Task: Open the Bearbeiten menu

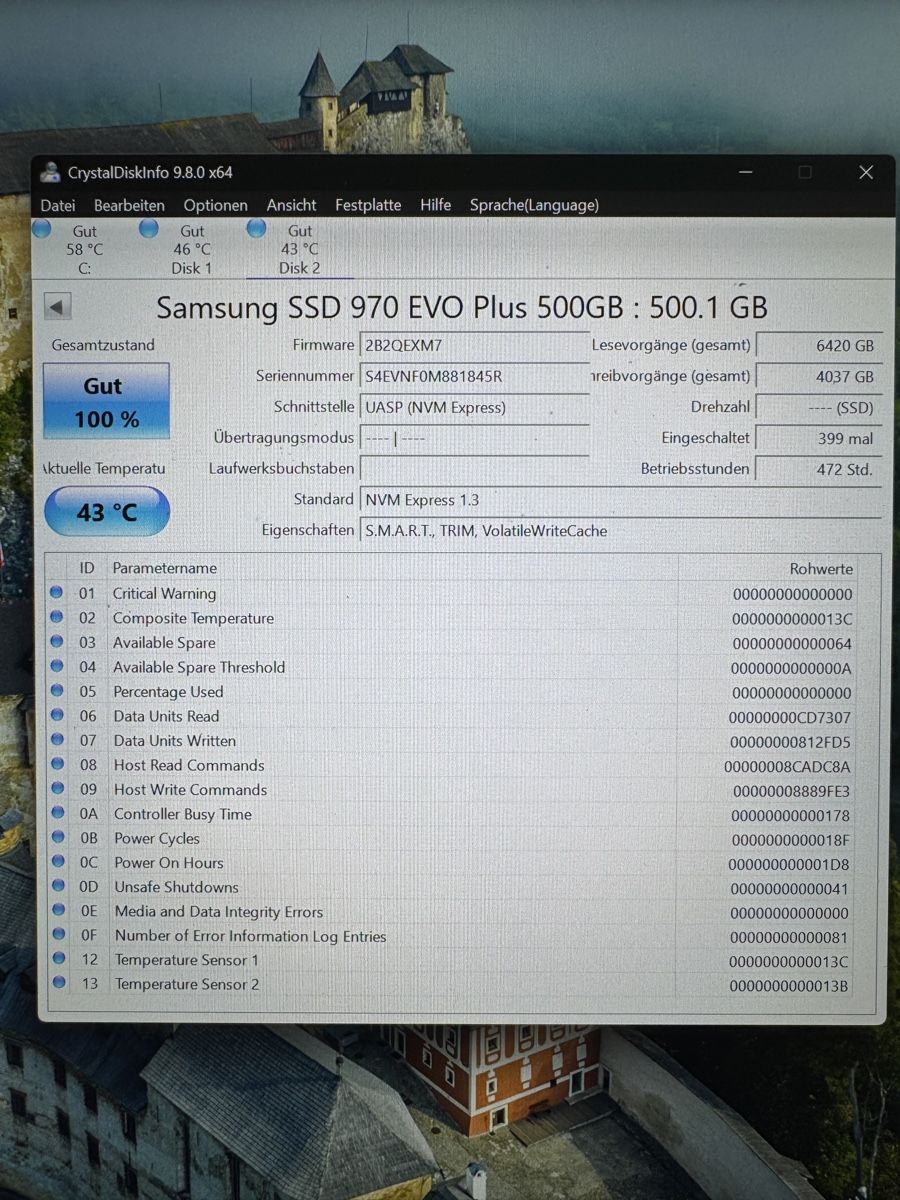Action: click(x=129, y=205)
